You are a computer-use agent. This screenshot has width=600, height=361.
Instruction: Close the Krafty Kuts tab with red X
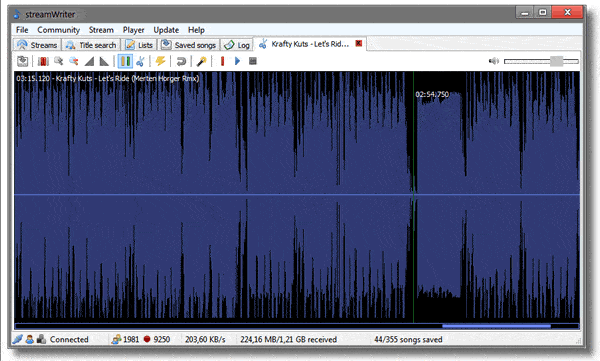click(359, 43)
